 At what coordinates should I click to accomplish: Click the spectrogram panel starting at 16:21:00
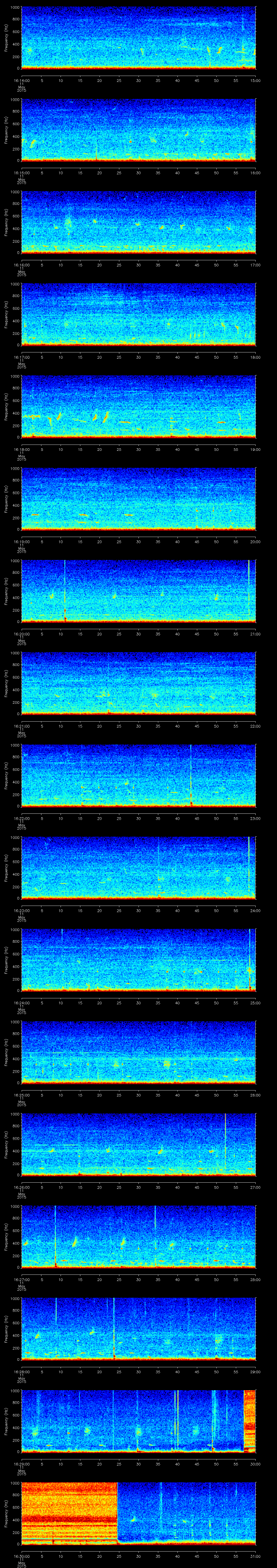[x=138, y=683]
